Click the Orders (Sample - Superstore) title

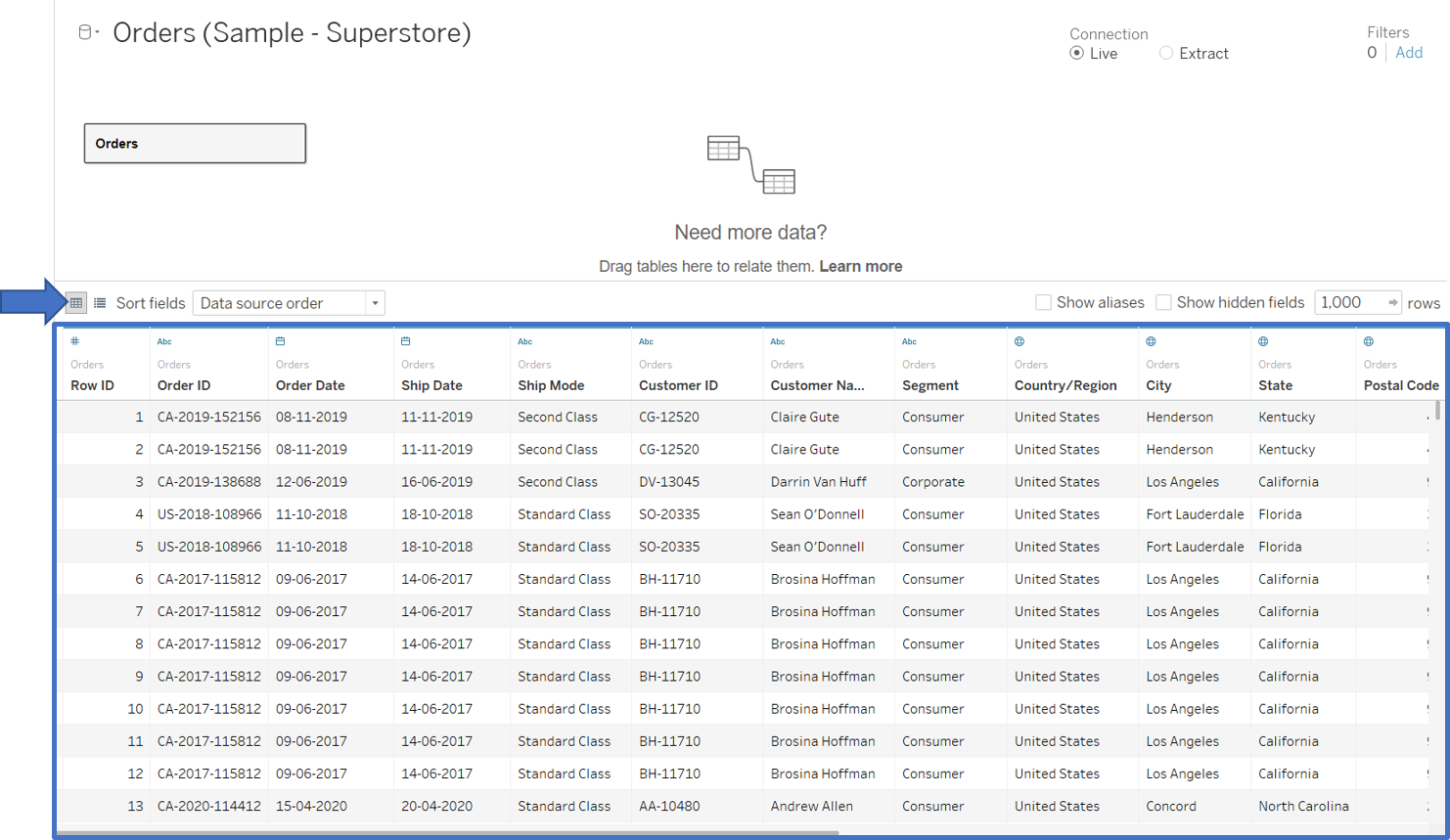pyautogui.click(x=292, y=33)
